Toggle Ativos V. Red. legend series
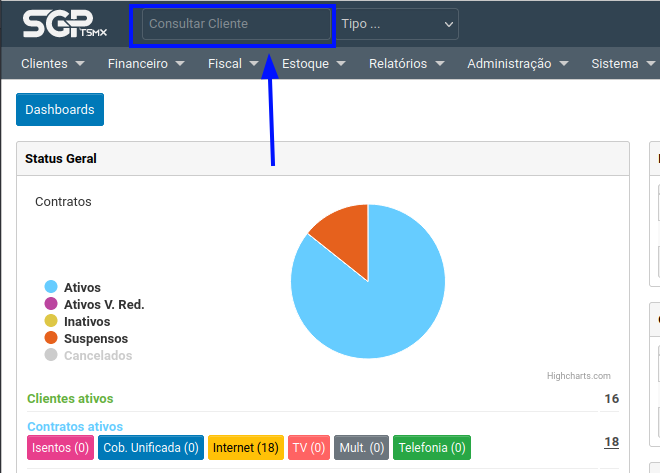This screenshot has width=660, height=473. [x=104, y=305]
